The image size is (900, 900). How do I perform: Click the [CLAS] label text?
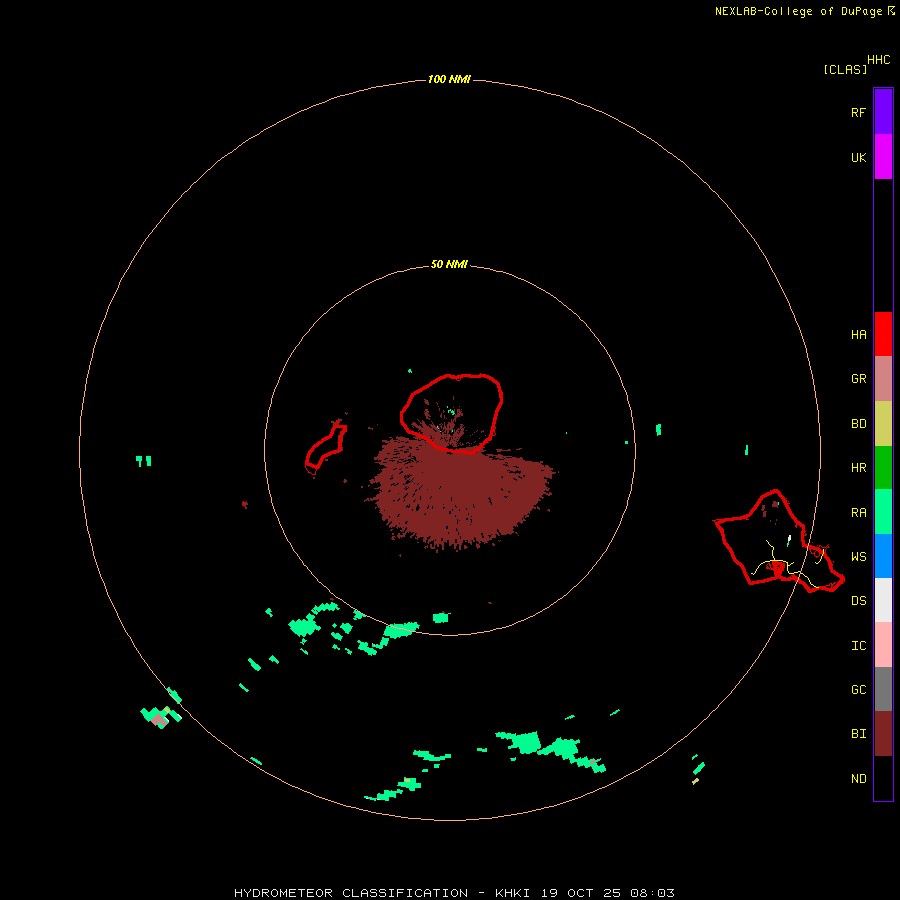(x=845, y=70)
